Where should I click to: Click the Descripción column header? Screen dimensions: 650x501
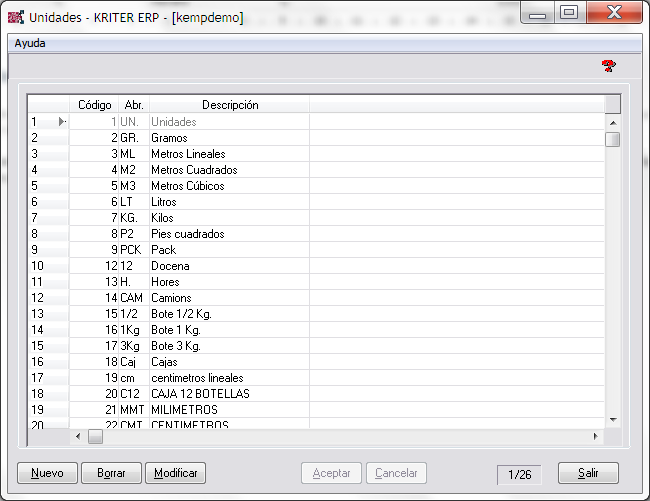230,105
